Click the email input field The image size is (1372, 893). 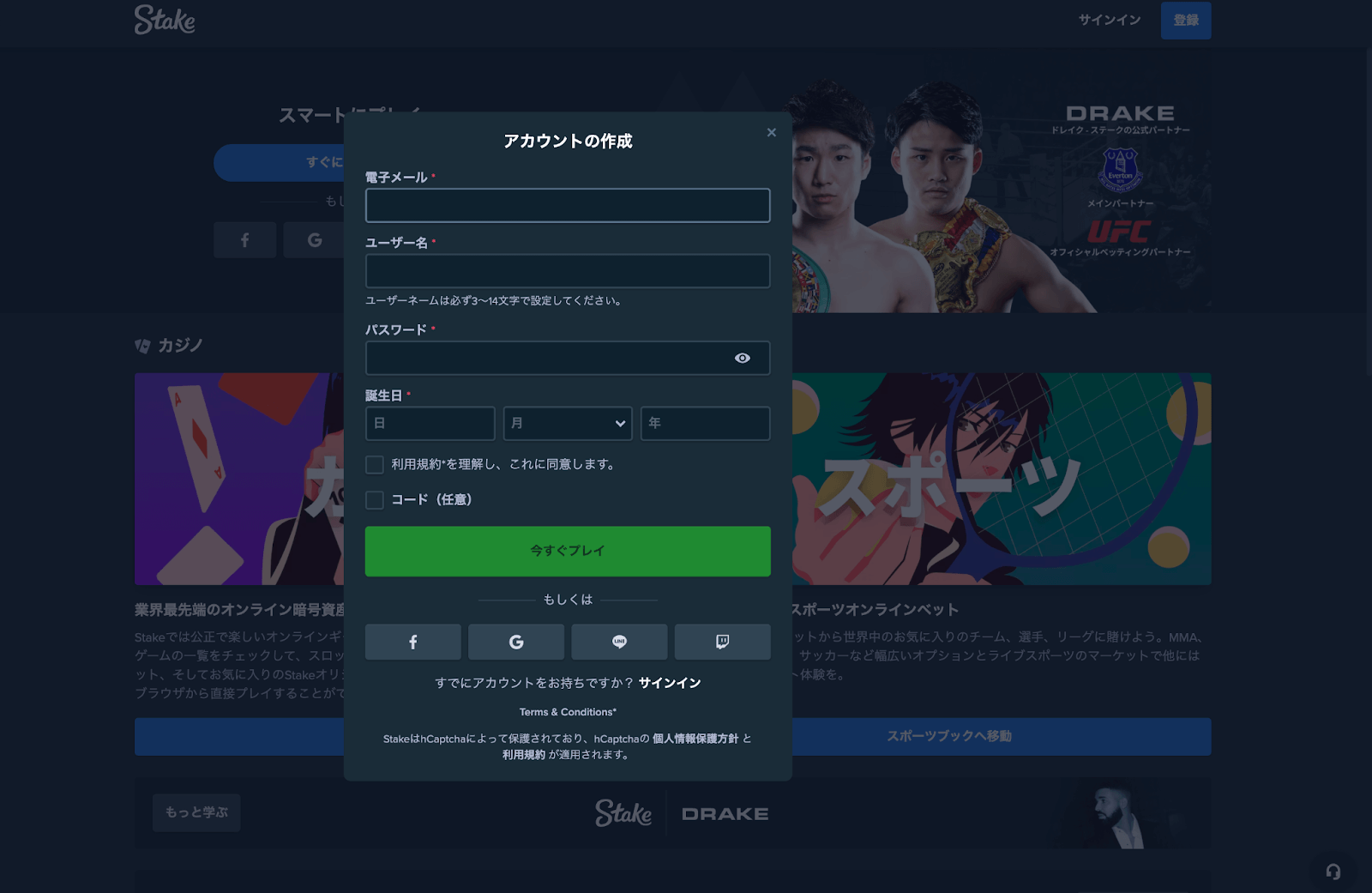click(568, 206)
